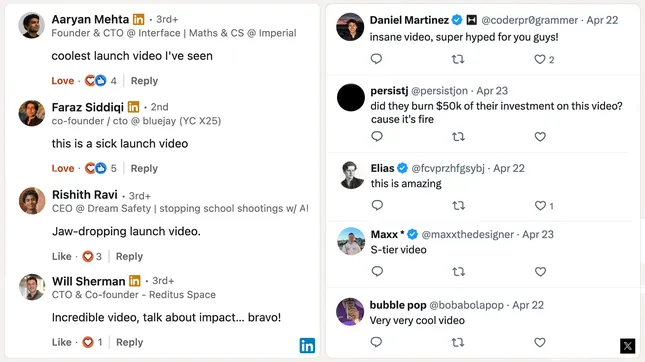Open Faraz Siddiqi's profile name link
The width and height of the screenshot is (645, 362).
[88, 107]
